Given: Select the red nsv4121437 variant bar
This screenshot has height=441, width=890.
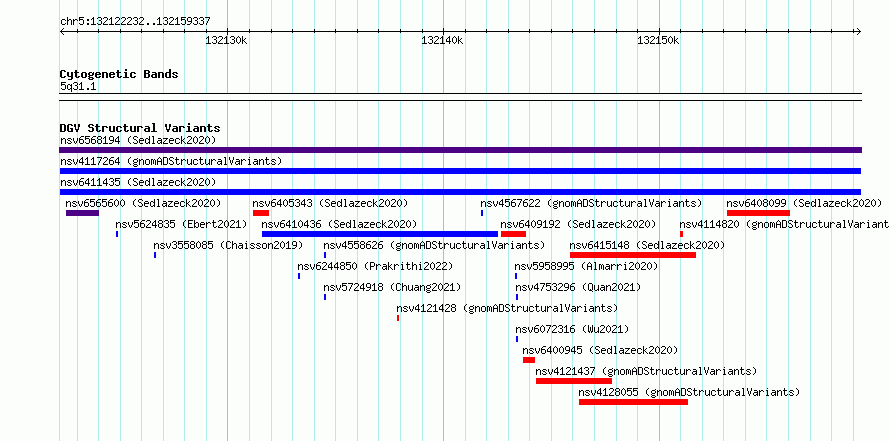Looking at the screenshot, I should 574,381.
